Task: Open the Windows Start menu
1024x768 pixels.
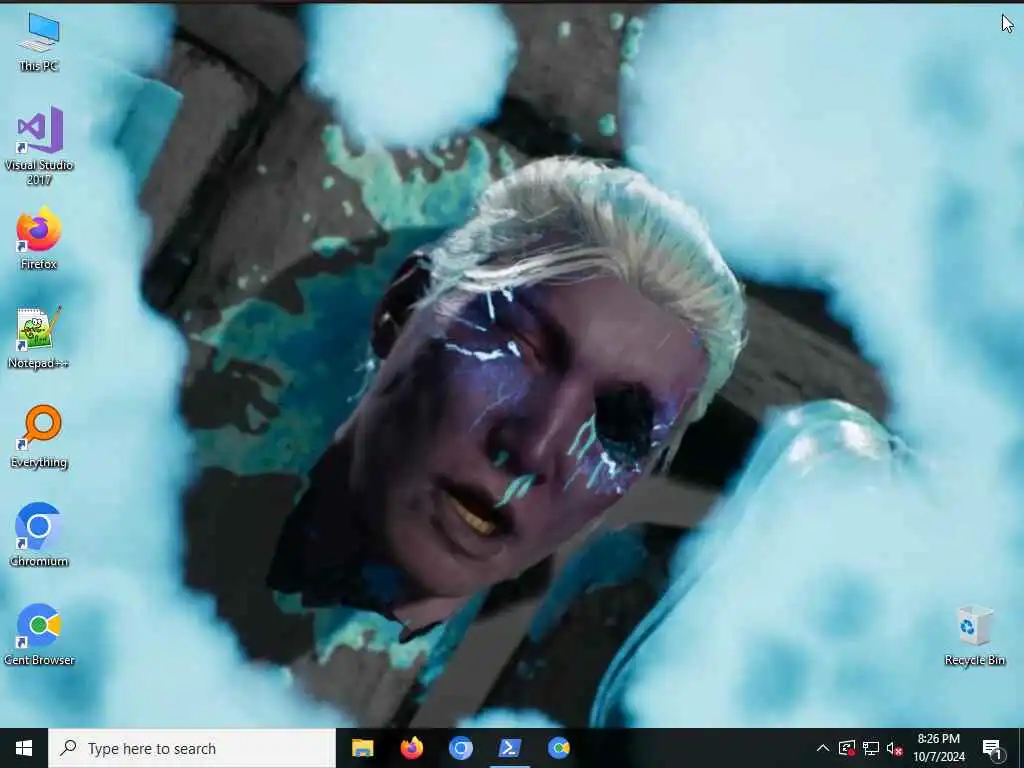Action: [24, 748]
